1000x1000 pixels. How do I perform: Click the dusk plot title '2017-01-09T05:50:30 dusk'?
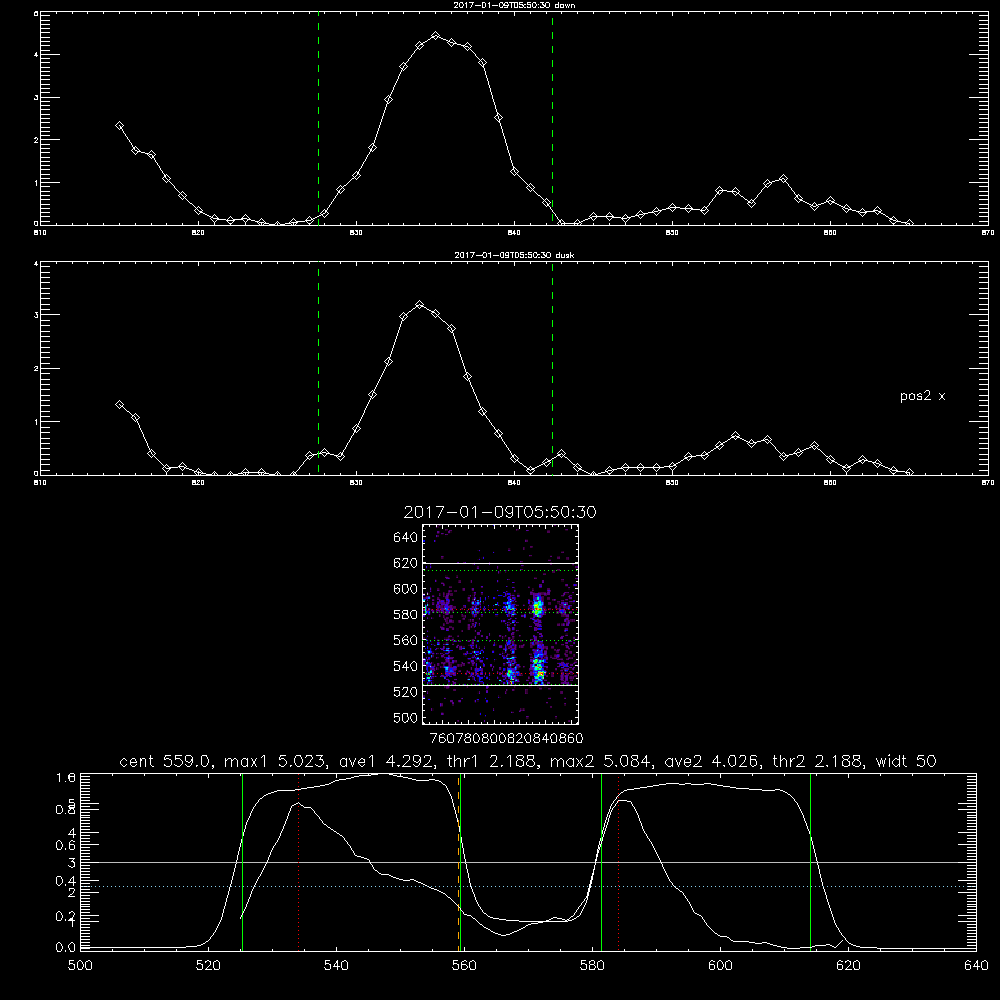(514, 255)
